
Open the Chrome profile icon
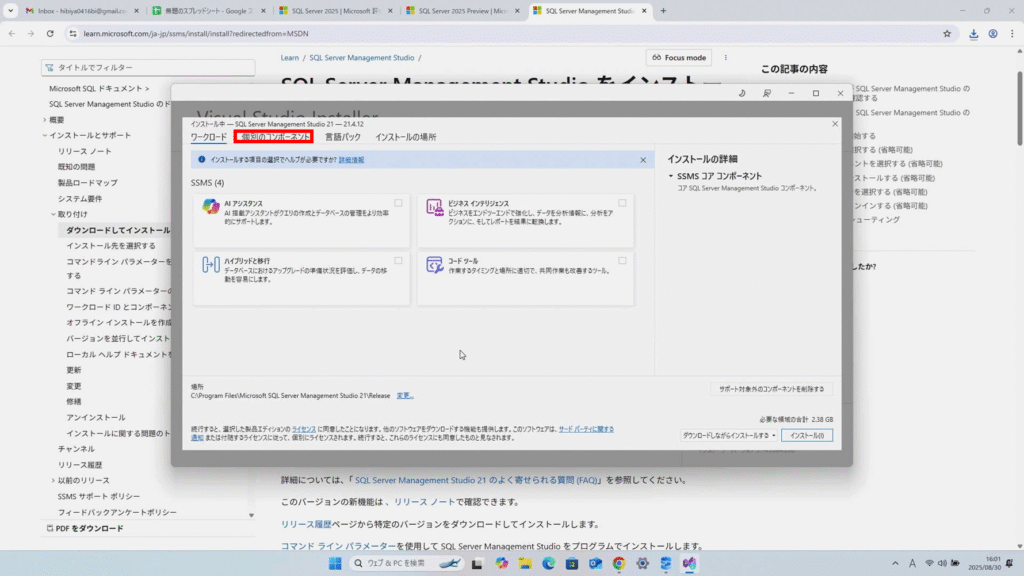click(993, 33)
